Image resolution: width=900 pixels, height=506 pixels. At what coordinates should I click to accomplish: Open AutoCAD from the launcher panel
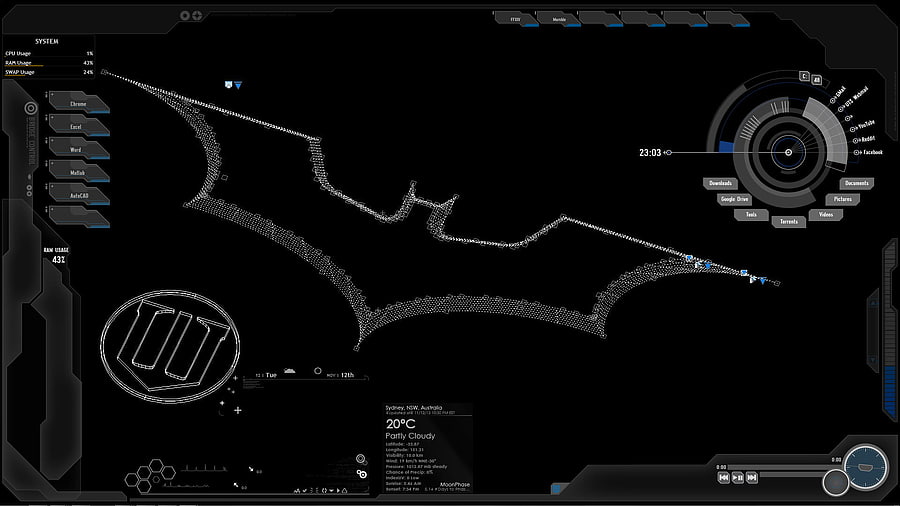[79, 195]
